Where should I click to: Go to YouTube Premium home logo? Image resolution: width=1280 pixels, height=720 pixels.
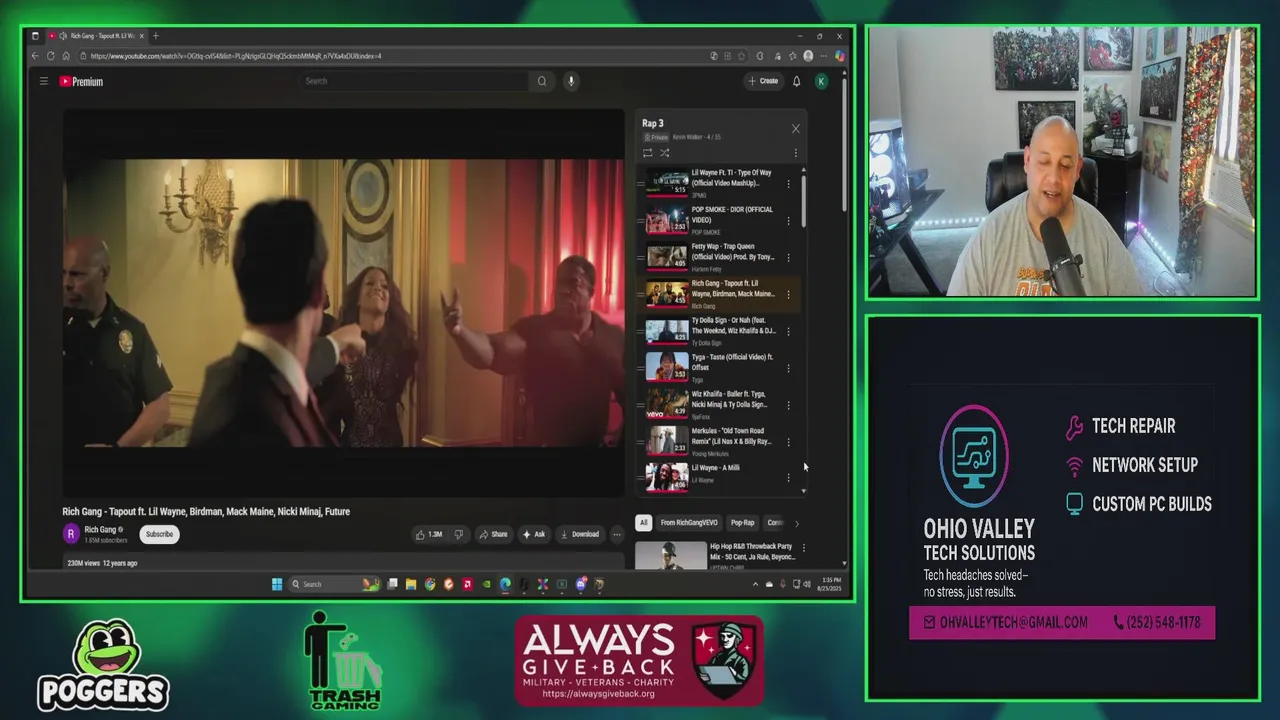tap(81, 81)
